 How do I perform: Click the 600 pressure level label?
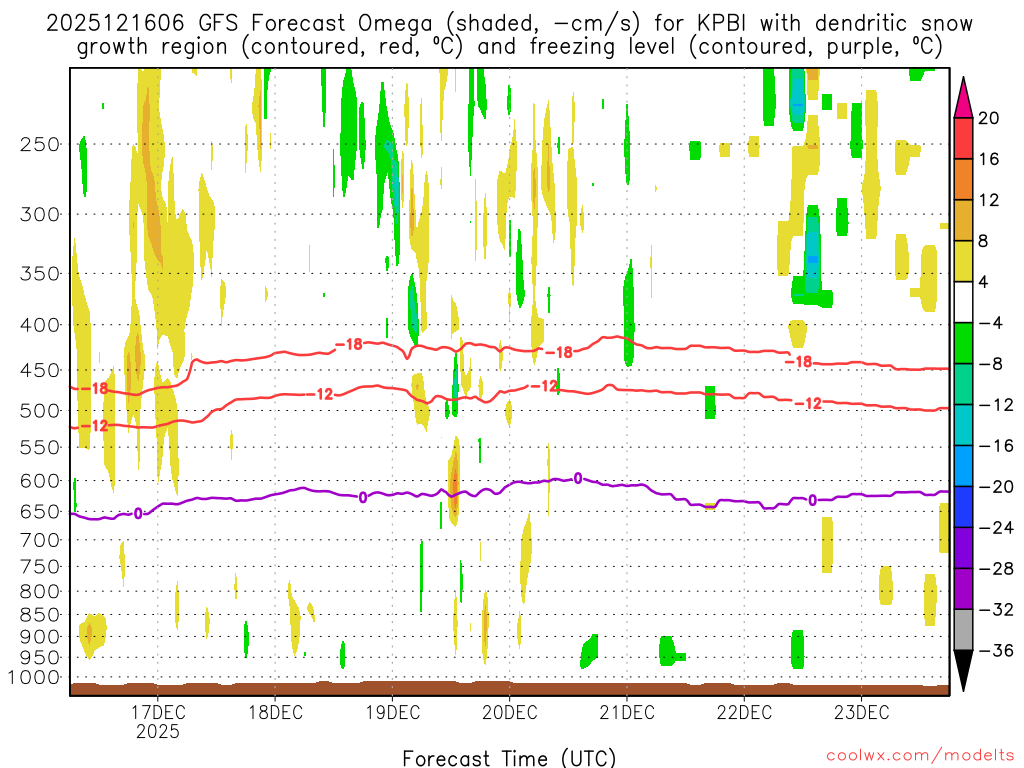pos(40,481)
